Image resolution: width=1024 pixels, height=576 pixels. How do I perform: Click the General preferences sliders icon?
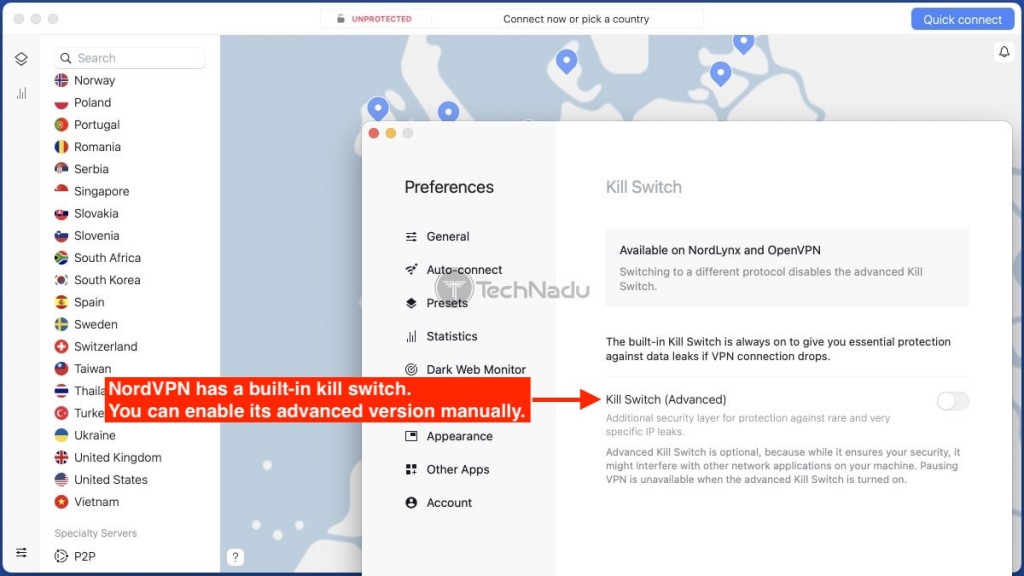411,236
